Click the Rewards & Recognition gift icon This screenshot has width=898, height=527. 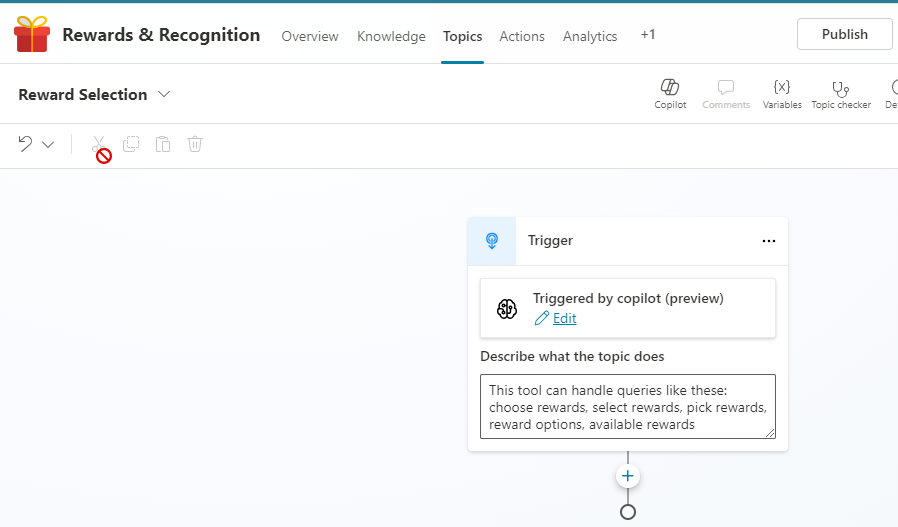pos(32,35)
